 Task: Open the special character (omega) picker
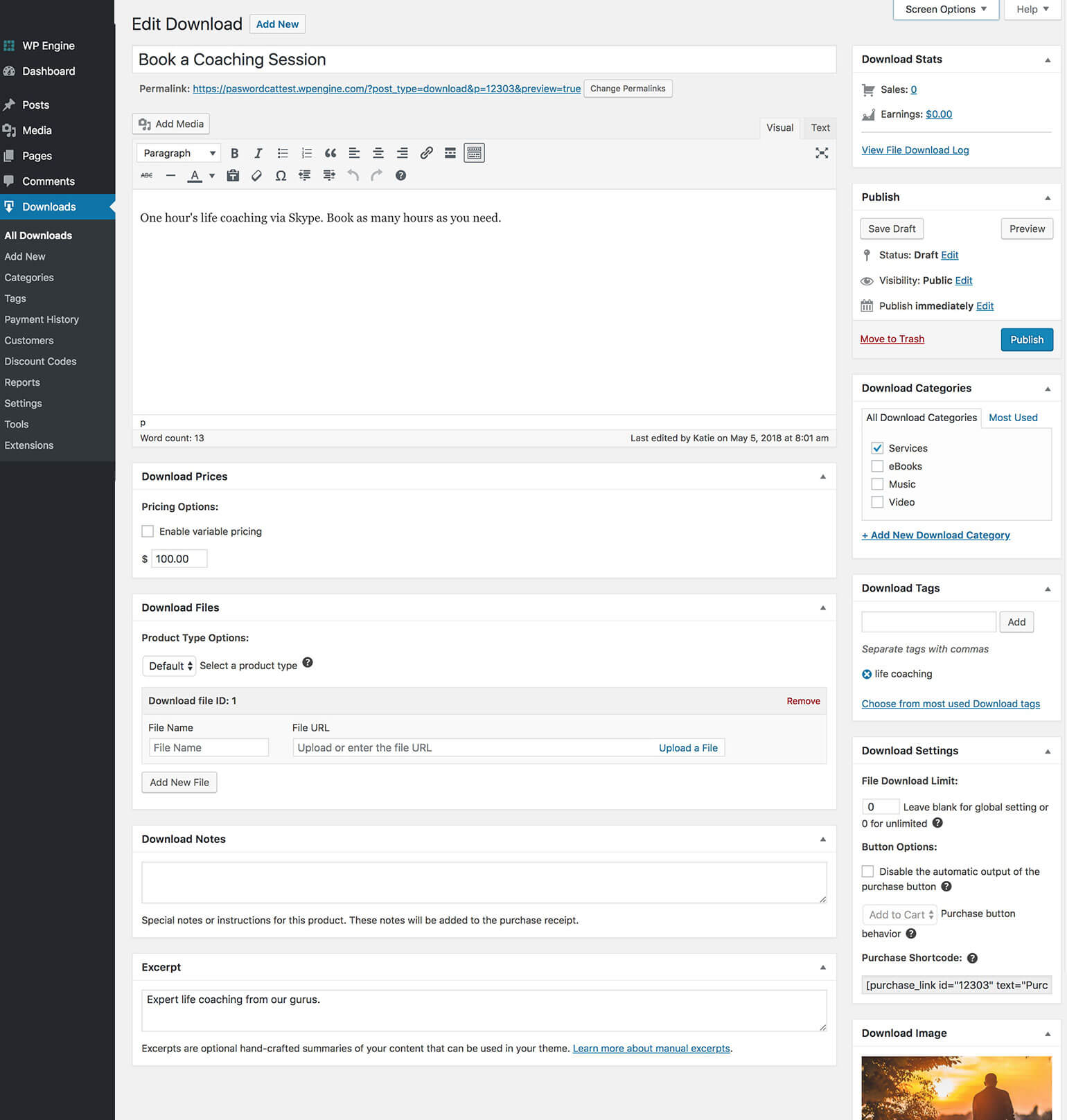281,176
